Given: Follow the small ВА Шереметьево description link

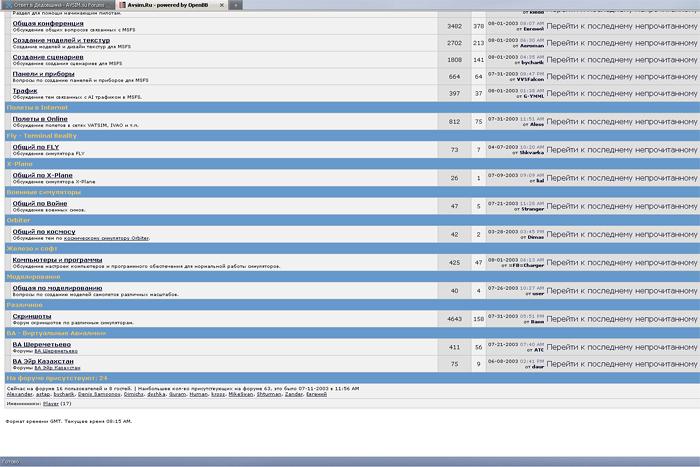Looking at the screenshot, I should click(x=56, y=351).
